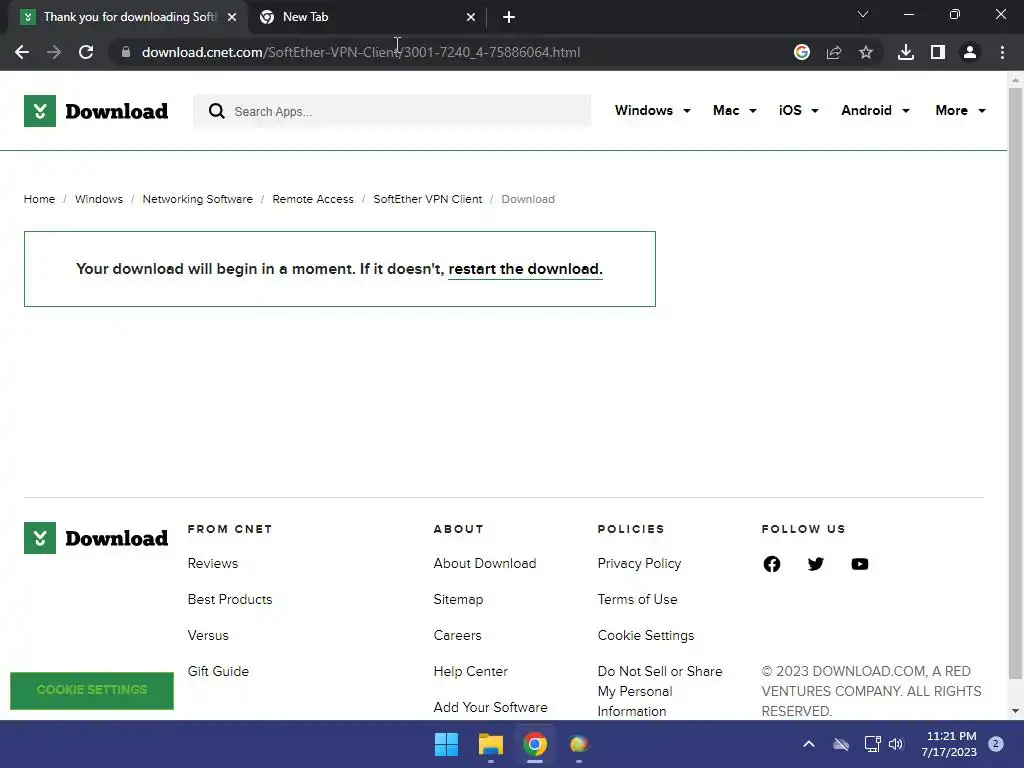
Task: Open Sitemap footer link
Action: (x=458, y=599)
